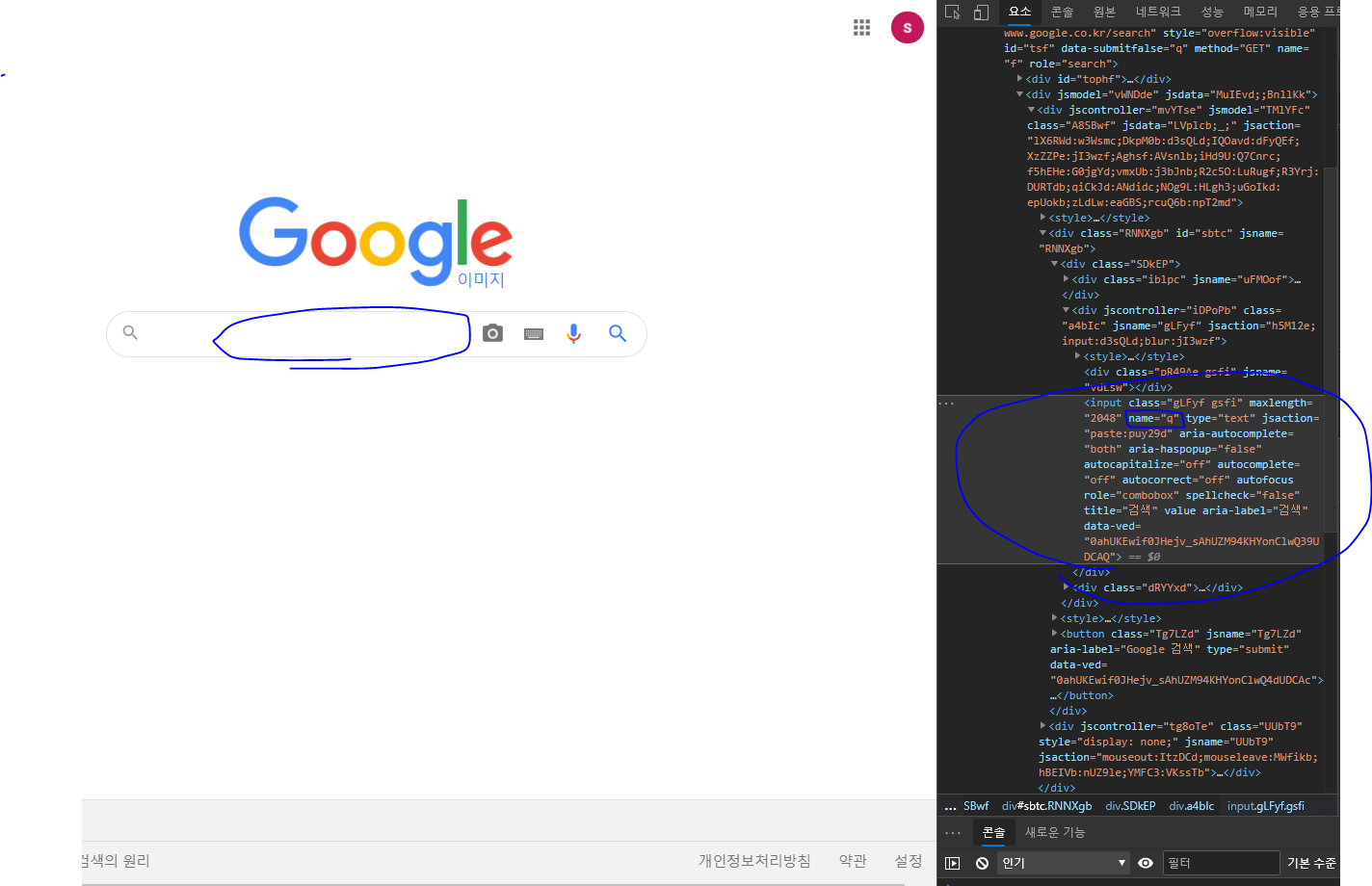Image resolution: width=1372 pixels, height=886 pixels.
Task: Open the Google account avatar
Action: pos(907,28)
